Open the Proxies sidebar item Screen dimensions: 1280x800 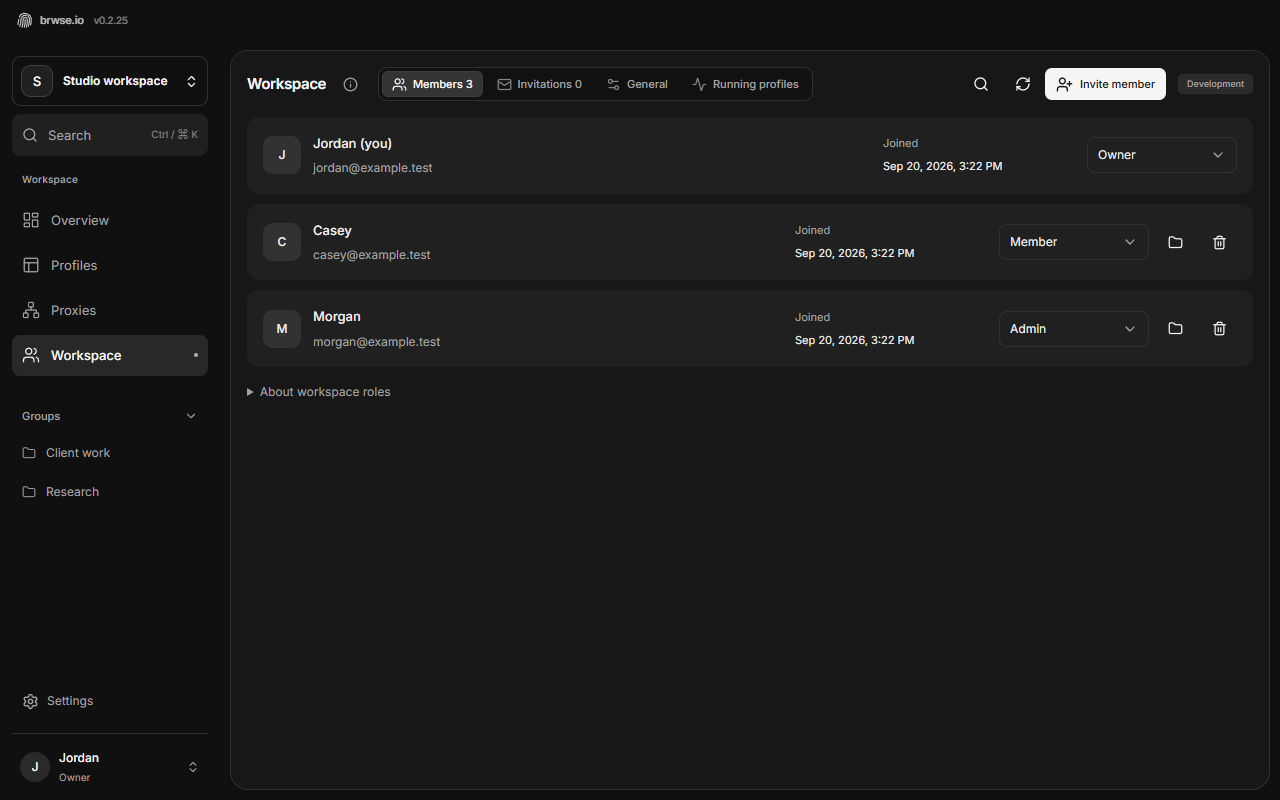point(110,310)
